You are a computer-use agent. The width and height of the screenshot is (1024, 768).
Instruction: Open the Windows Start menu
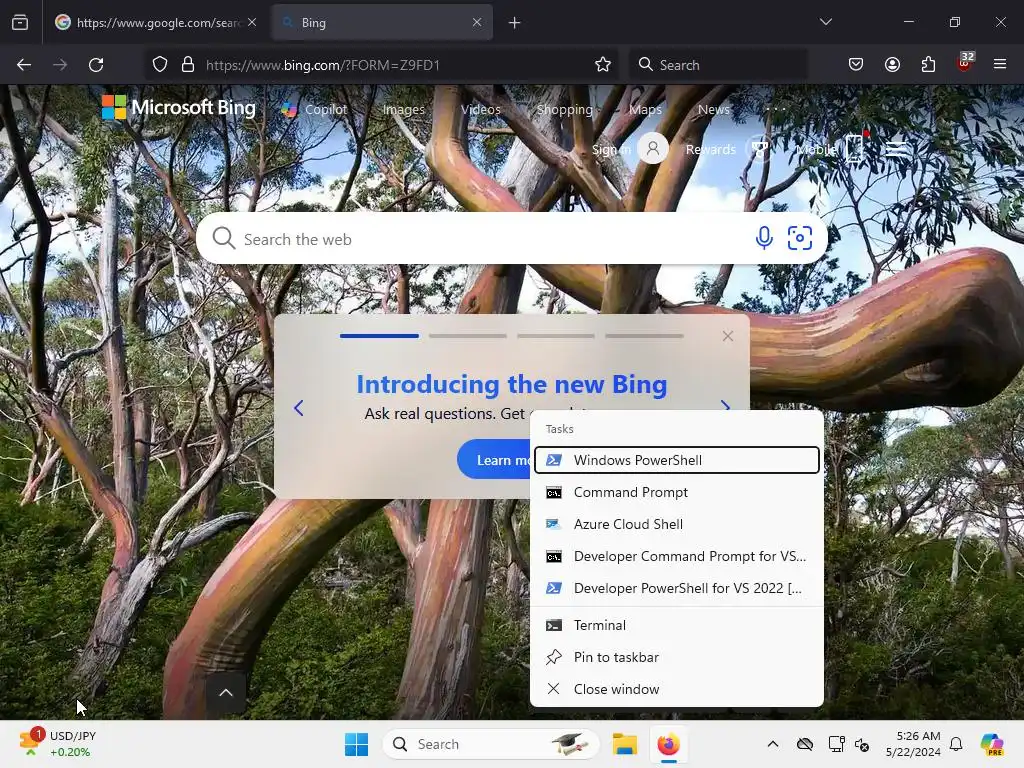pos(357,744)
